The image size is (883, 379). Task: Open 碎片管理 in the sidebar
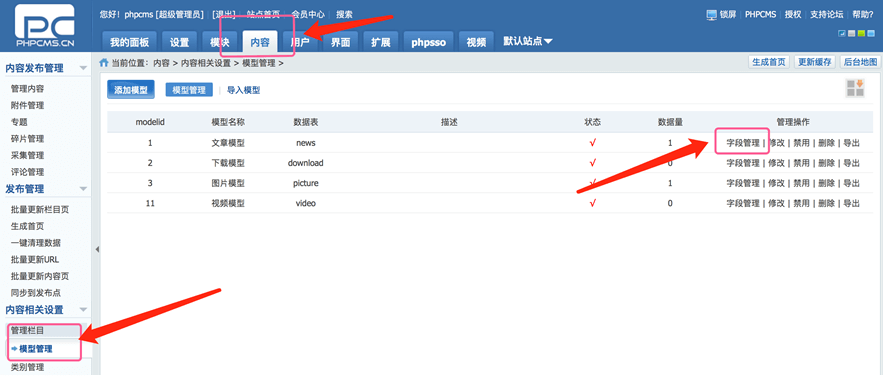click(x=28, y=139)
